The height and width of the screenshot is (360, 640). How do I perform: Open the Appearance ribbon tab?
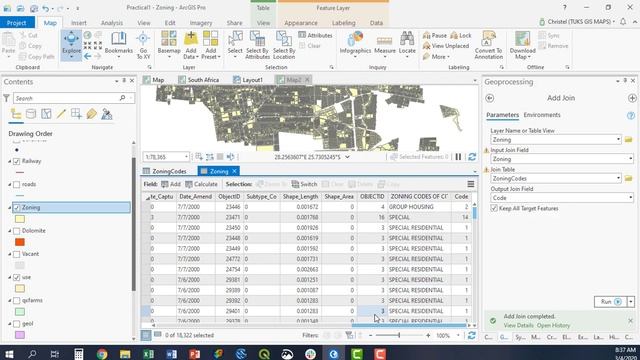301,23
